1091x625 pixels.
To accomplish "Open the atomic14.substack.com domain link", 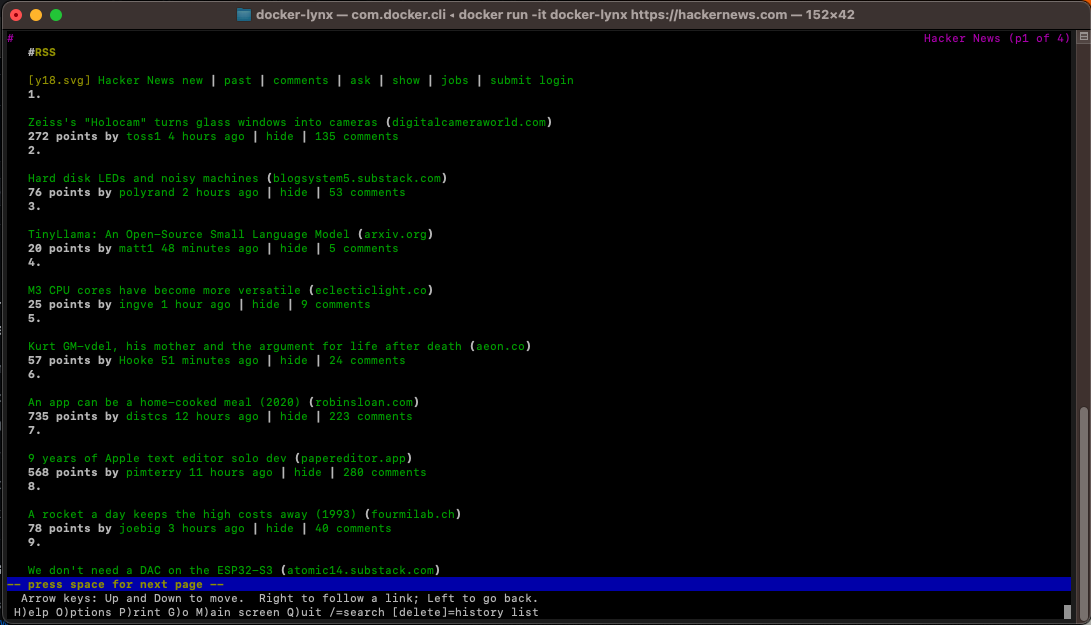I will 360,571.
